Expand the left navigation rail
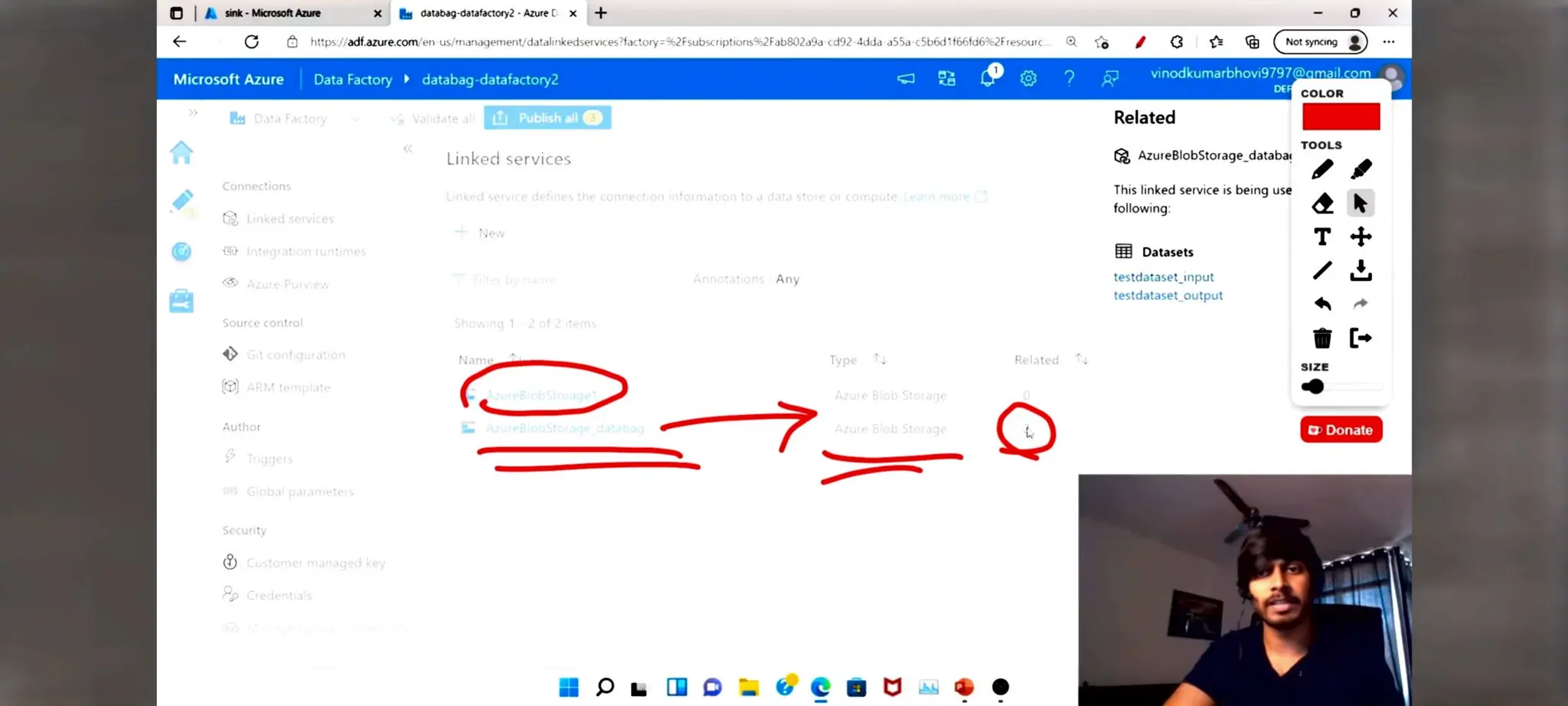The height and width of the screenshot is (706, 1568). (193, 113)
